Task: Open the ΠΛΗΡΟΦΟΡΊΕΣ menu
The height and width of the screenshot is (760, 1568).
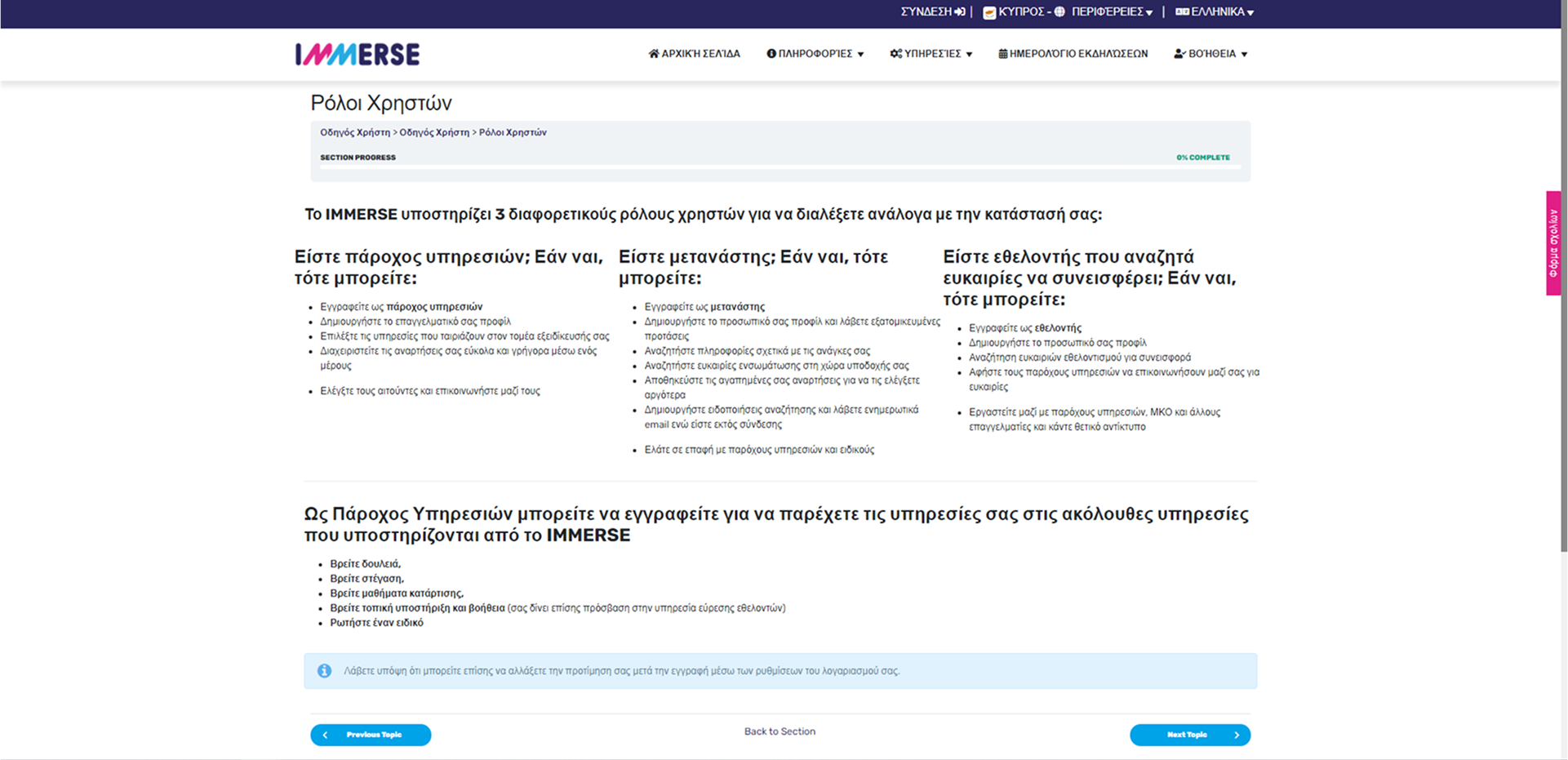Action: coord(815,54)
